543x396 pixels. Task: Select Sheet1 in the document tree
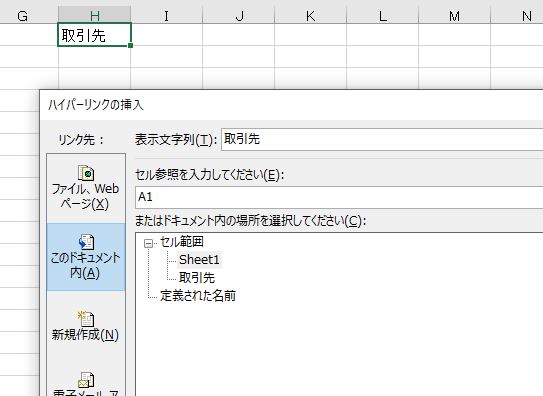pos(199,260)
